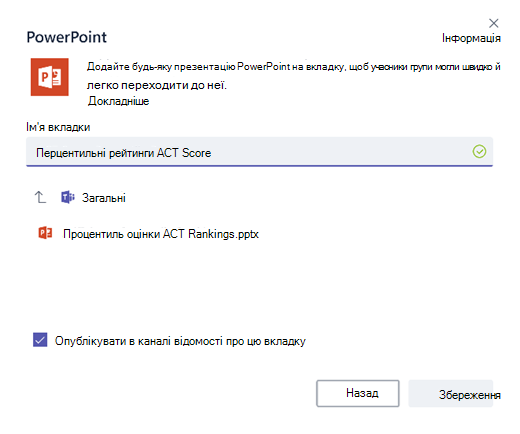Click the green validation checkmark icon
This screenshot has height=434, width=520.
(x=479, y=152)
